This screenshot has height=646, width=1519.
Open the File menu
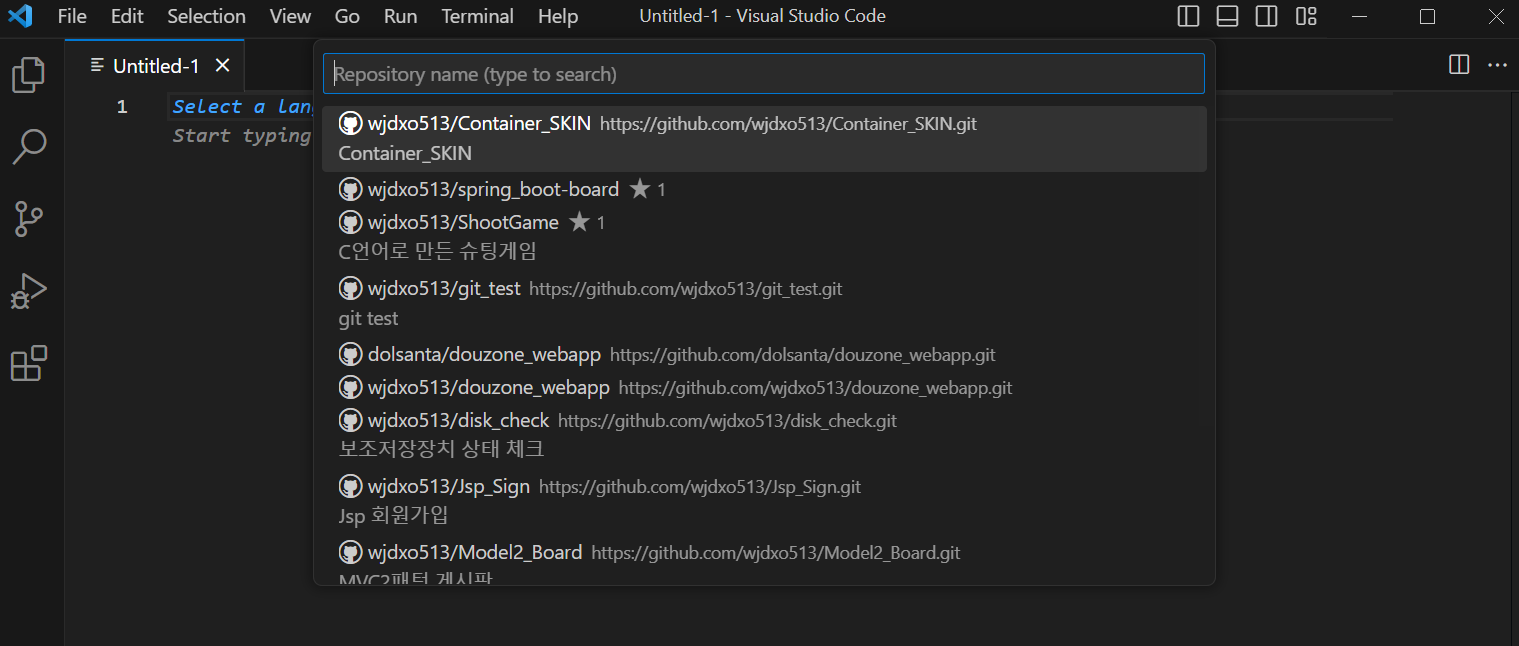[x=72, y=16]
